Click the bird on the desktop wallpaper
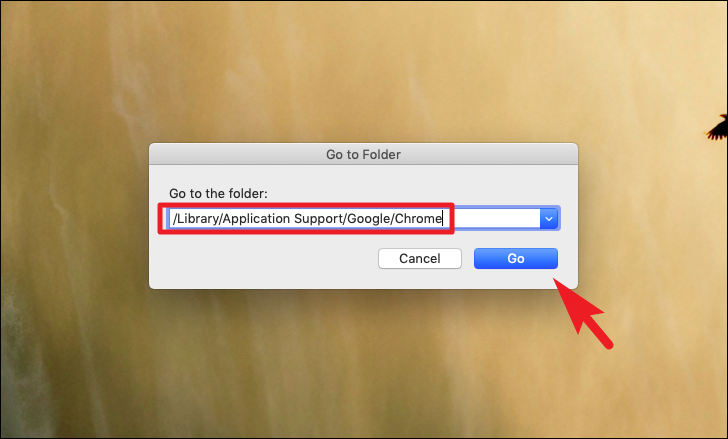This screenshot has width=728, height=439. click(717, 127)
